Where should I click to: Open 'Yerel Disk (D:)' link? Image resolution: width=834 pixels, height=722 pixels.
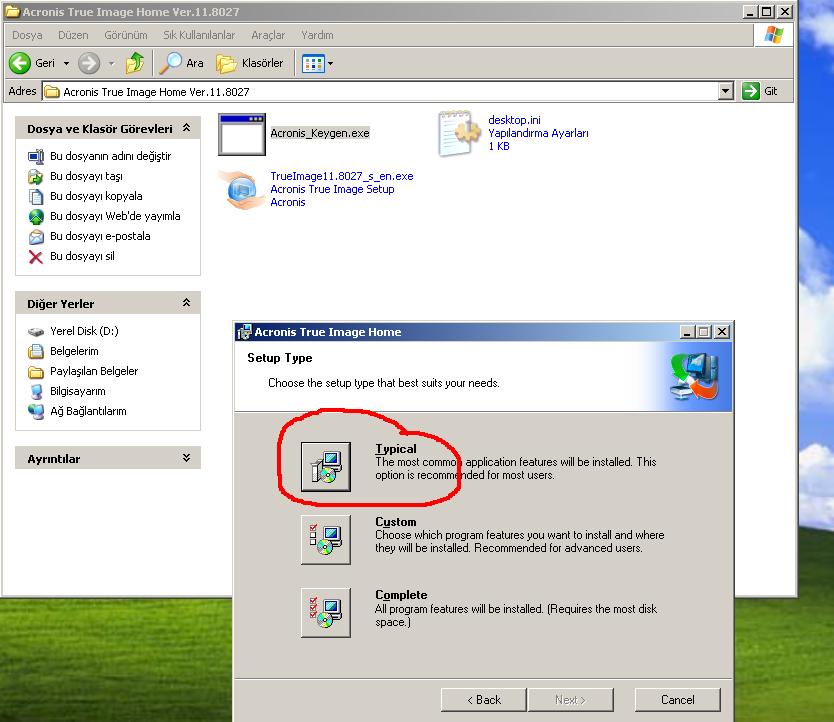pos(84,331)
